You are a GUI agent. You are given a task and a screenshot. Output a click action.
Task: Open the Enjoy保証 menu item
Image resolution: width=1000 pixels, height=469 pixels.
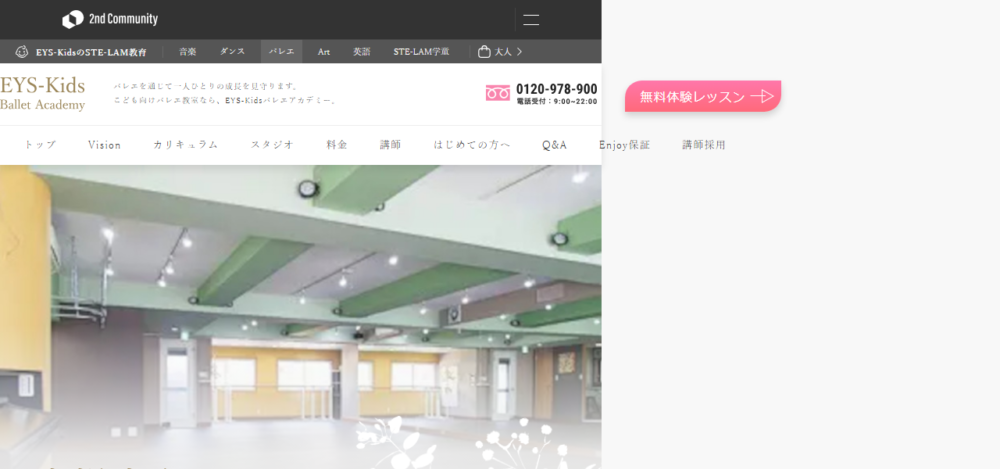pos(624,145)
